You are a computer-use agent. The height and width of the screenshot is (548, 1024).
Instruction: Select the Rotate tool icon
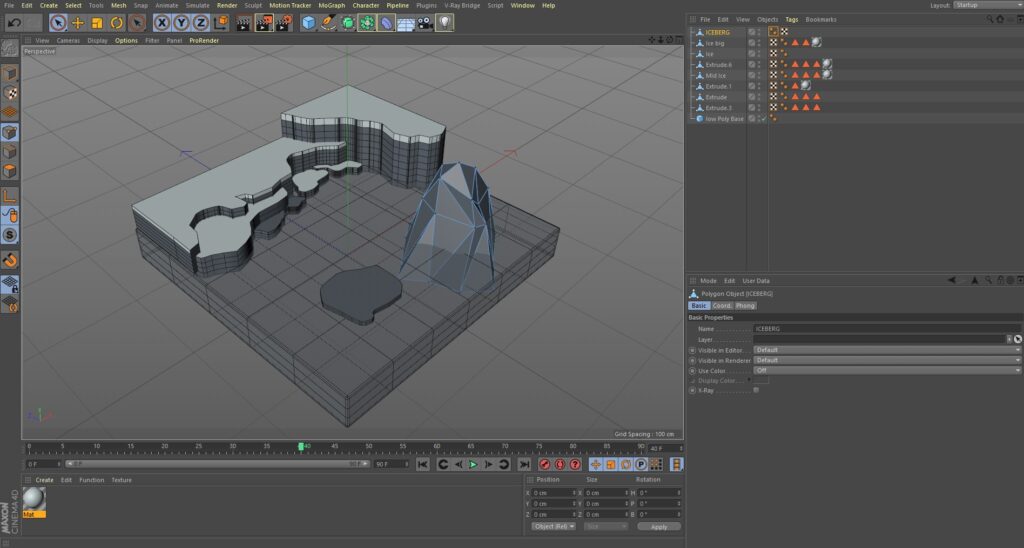pyautogui.click(x=117, y=22)
